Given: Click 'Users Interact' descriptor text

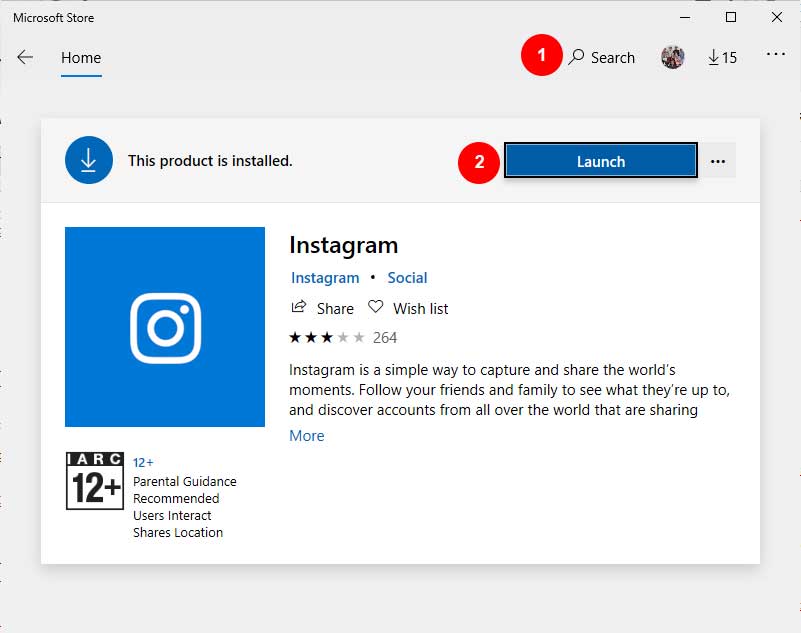Looking at the screenshot, I should click(x=172, y=515).
